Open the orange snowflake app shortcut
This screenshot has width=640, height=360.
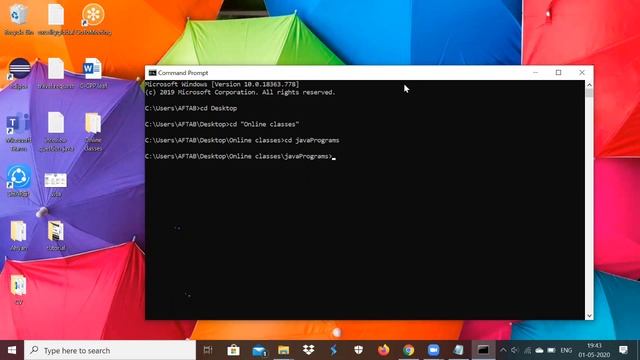93,19
